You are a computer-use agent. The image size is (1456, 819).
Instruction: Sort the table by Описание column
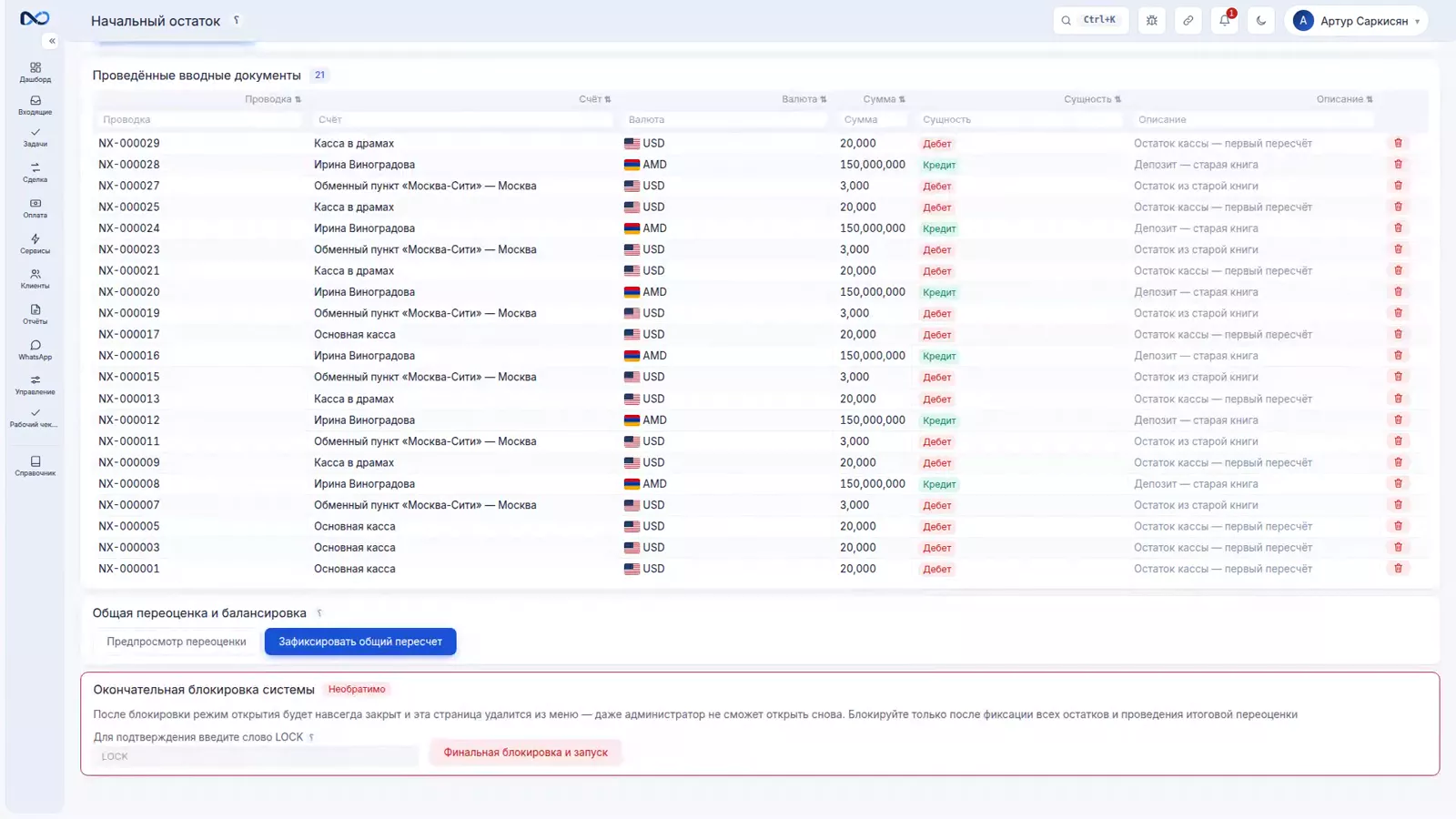(1345, 99)
